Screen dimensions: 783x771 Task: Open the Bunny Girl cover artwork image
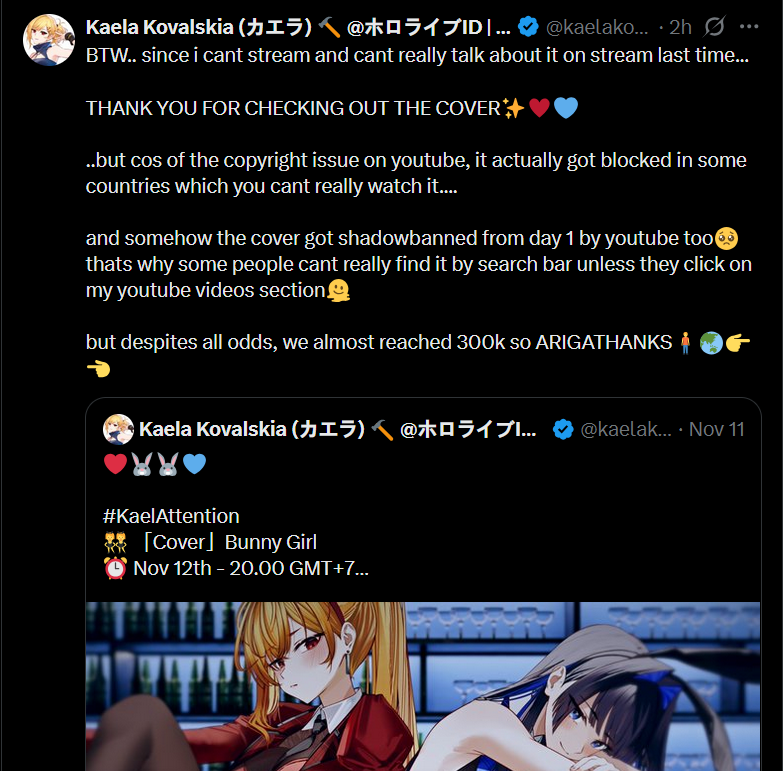423,686
